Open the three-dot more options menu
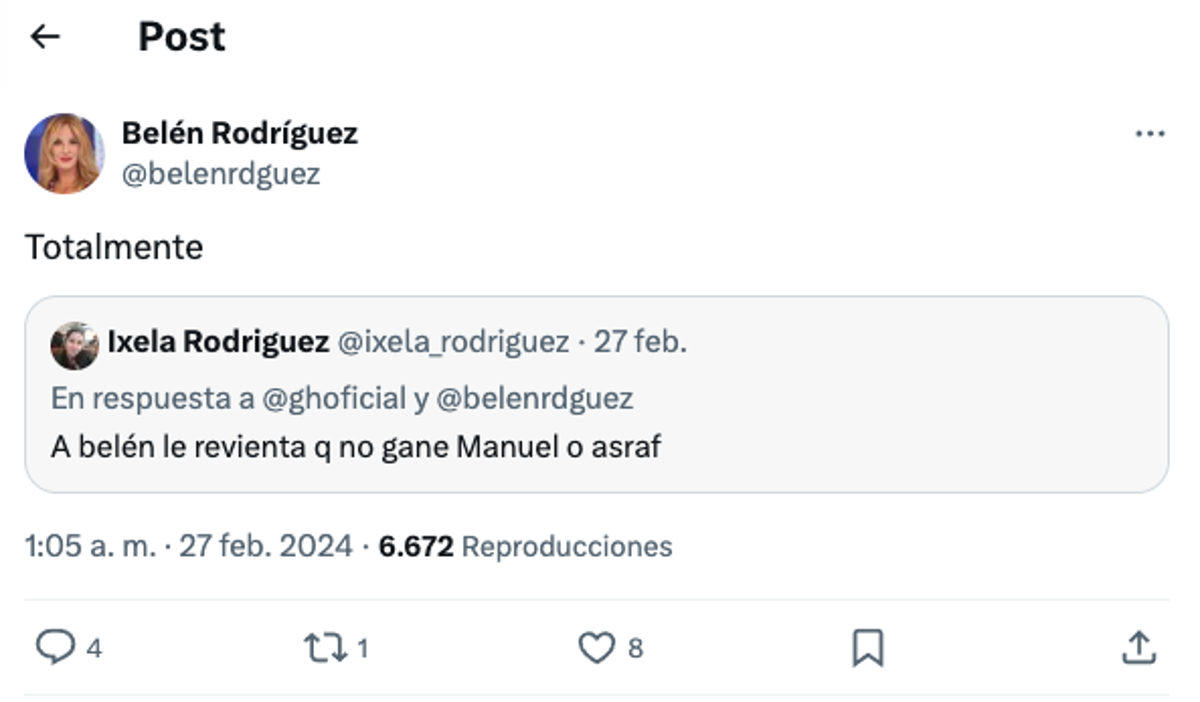The width and height of the screenshot is (1200, 702). pos(1150,134)
